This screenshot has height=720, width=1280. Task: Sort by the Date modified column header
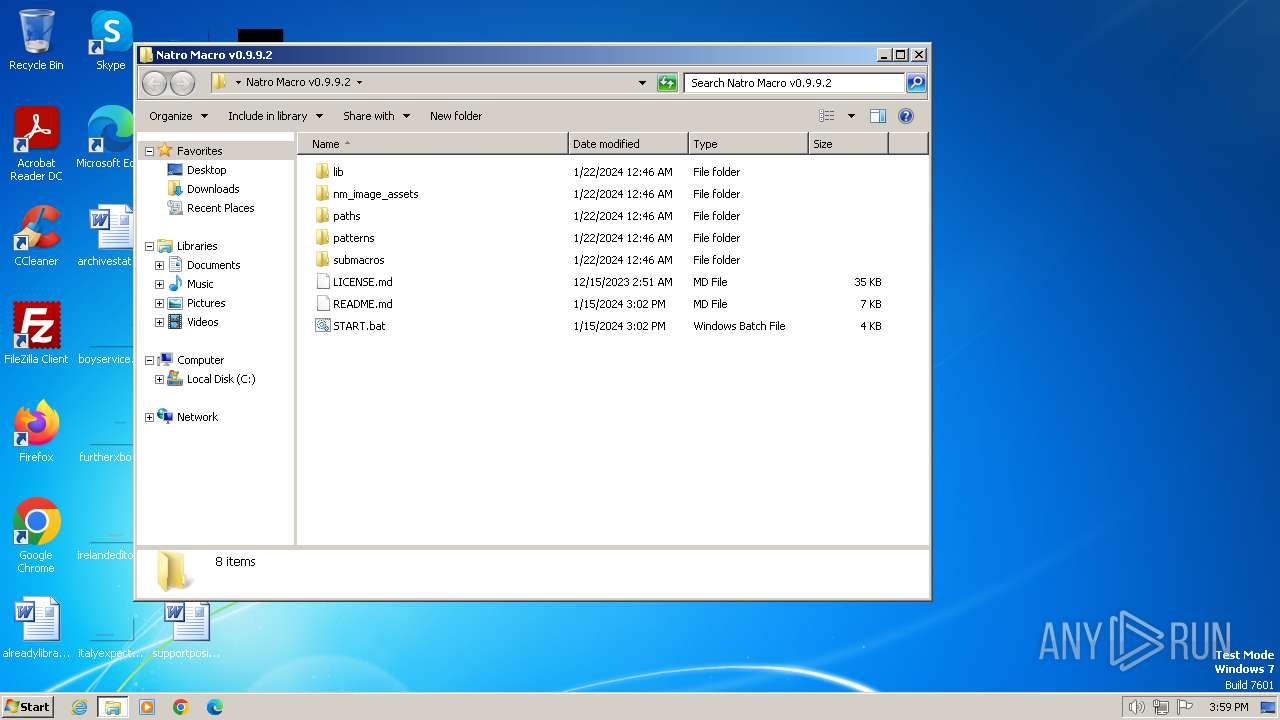(628, 144)
